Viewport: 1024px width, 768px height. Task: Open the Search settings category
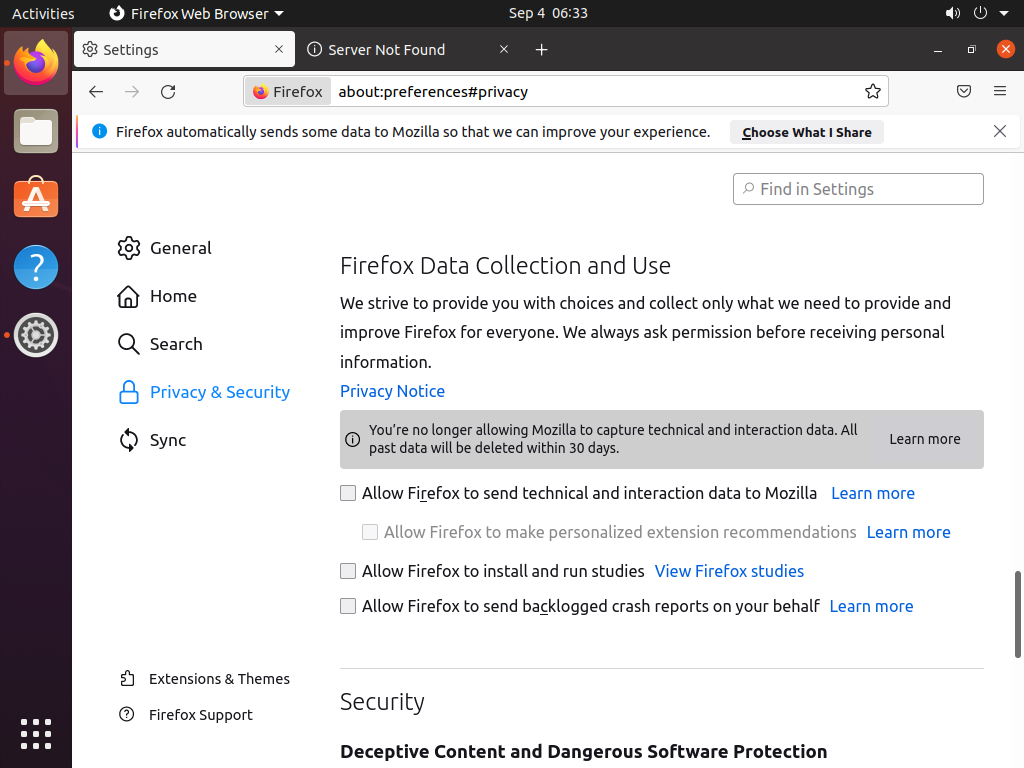tap(160, 344)
